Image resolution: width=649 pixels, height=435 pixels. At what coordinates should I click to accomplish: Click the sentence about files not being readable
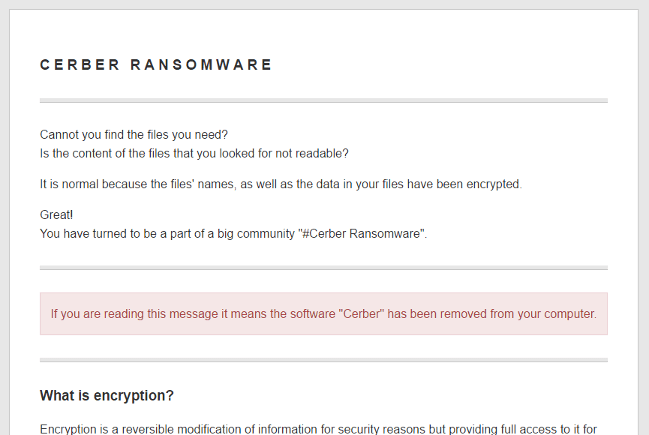[194, 153]
